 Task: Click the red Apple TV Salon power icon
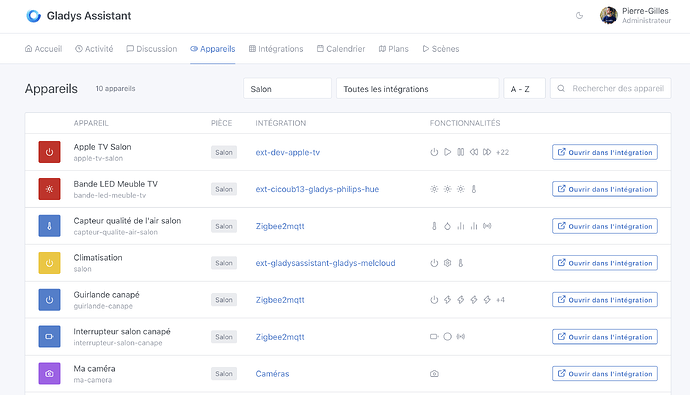tap(49, 152)
